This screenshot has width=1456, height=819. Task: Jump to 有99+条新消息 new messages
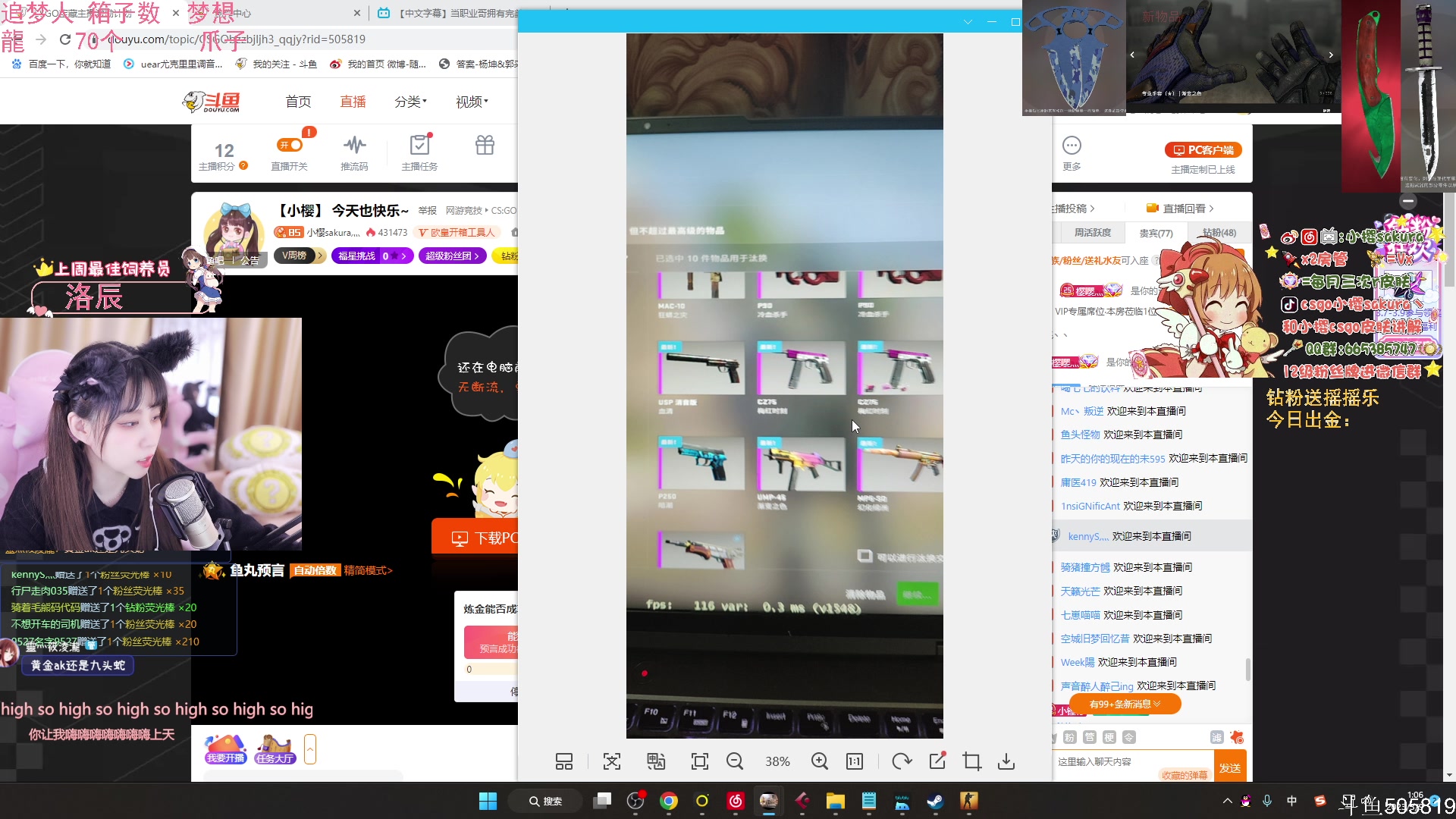click(1125, 704)
